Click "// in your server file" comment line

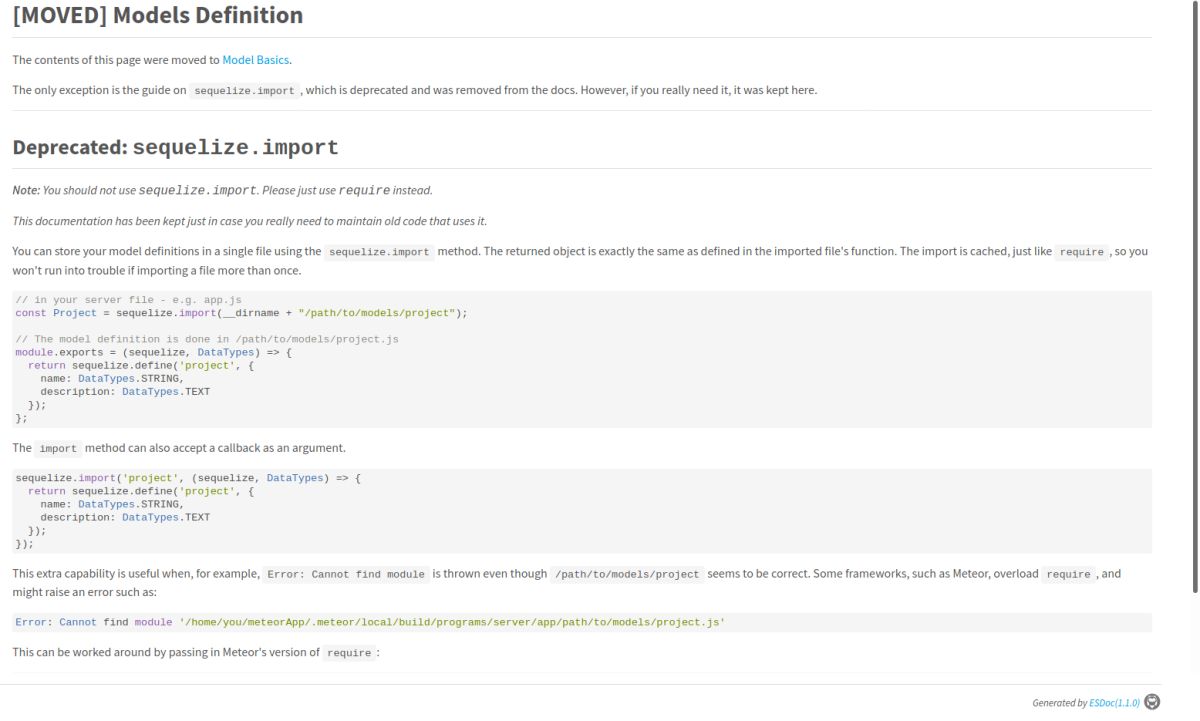pyautogui.click(x=128, y=300)
